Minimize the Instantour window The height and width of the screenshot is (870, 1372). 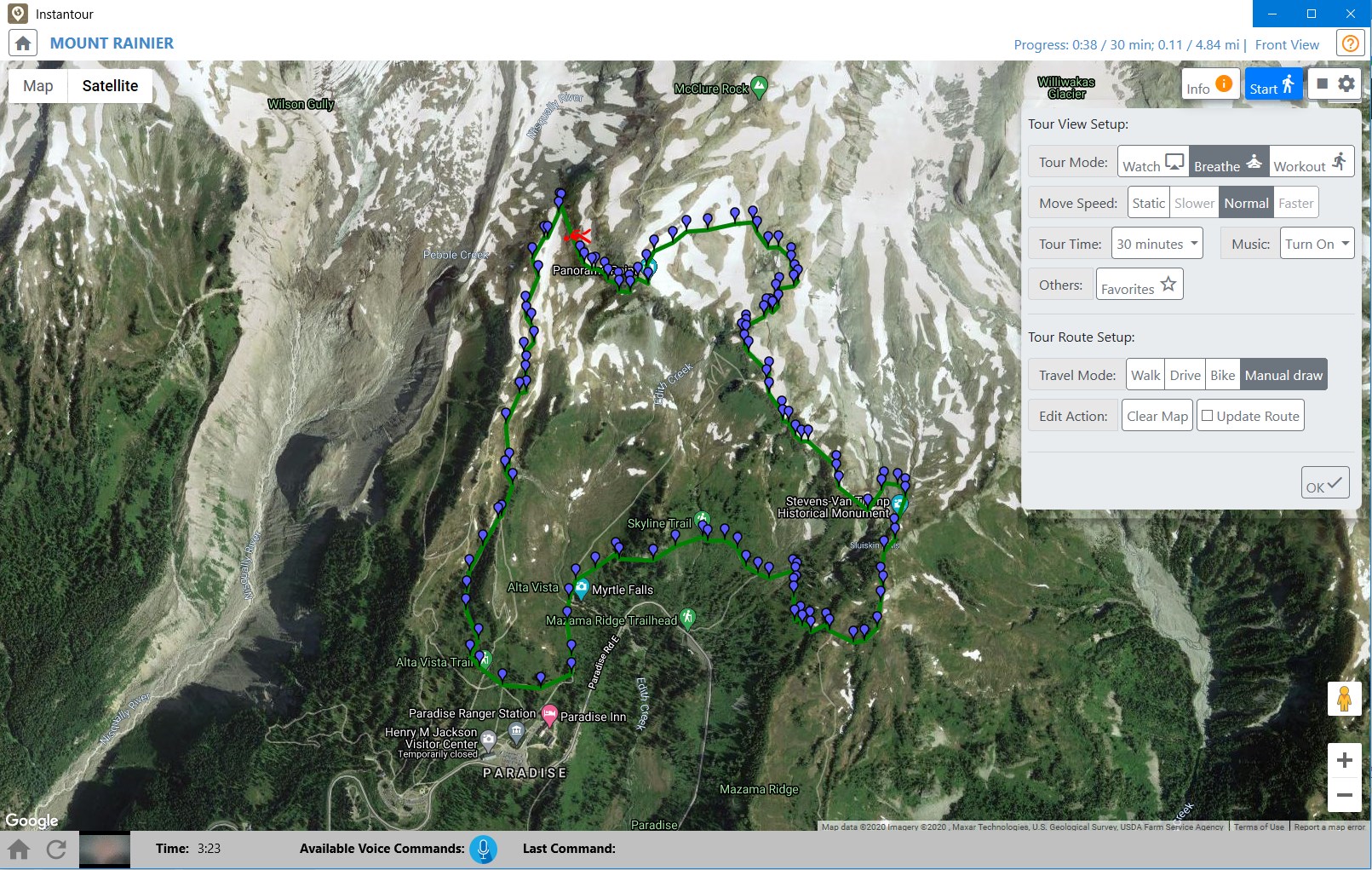point(1272,14)
